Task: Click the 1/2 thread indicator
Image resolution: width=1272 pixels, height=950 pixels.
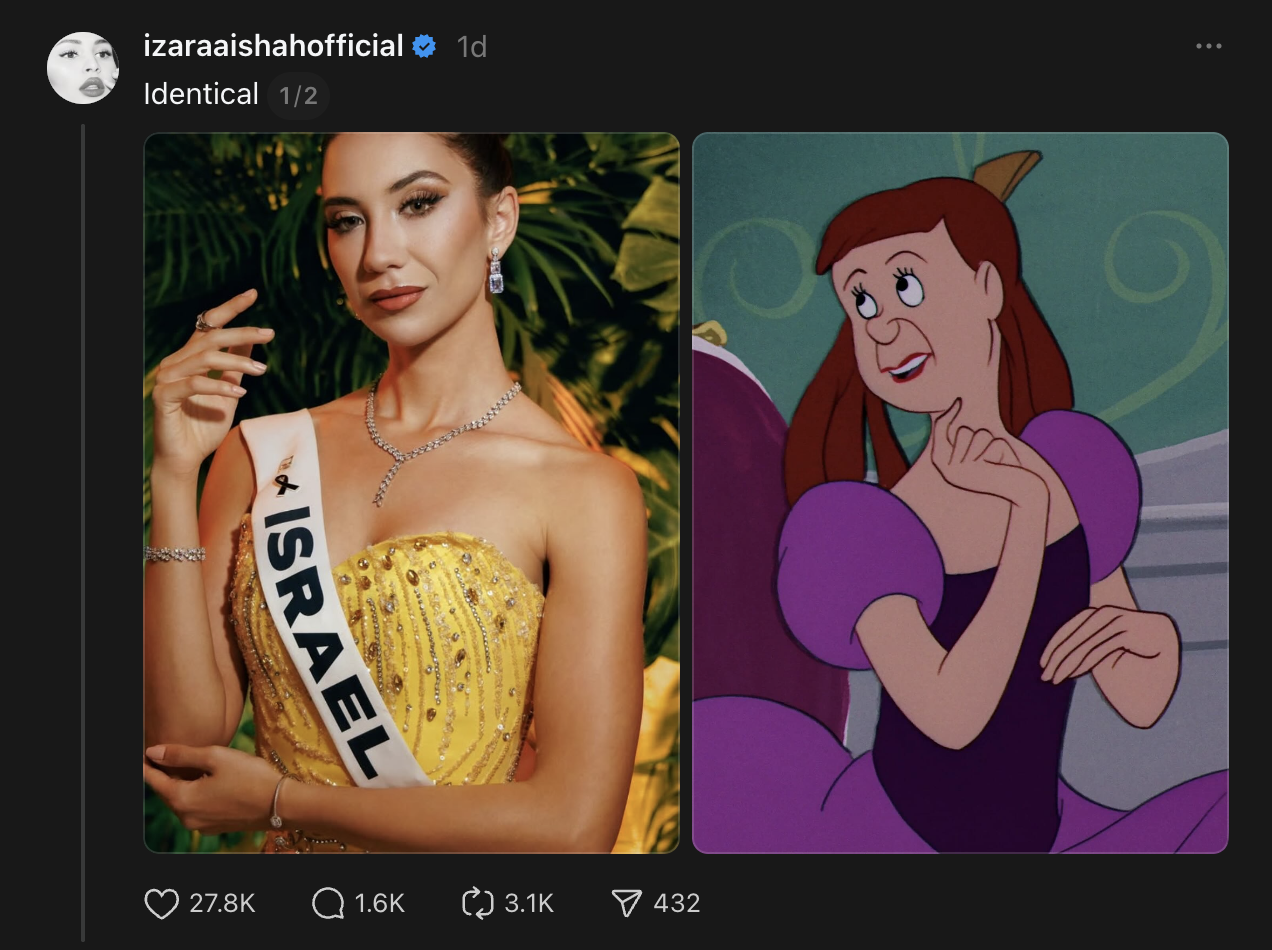Action: 298,96
